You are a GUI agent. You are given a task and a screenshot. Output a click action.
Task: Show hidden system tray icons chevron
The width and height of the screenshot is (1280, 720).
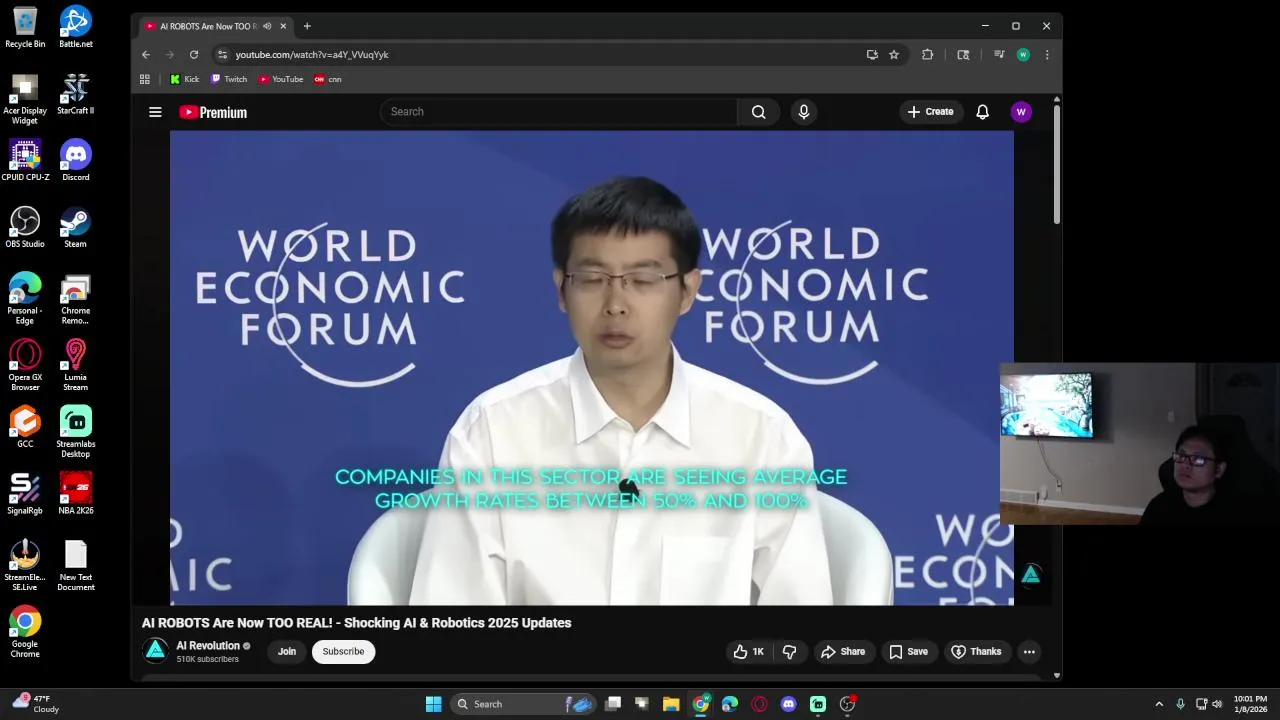(x=1159, y=704)
